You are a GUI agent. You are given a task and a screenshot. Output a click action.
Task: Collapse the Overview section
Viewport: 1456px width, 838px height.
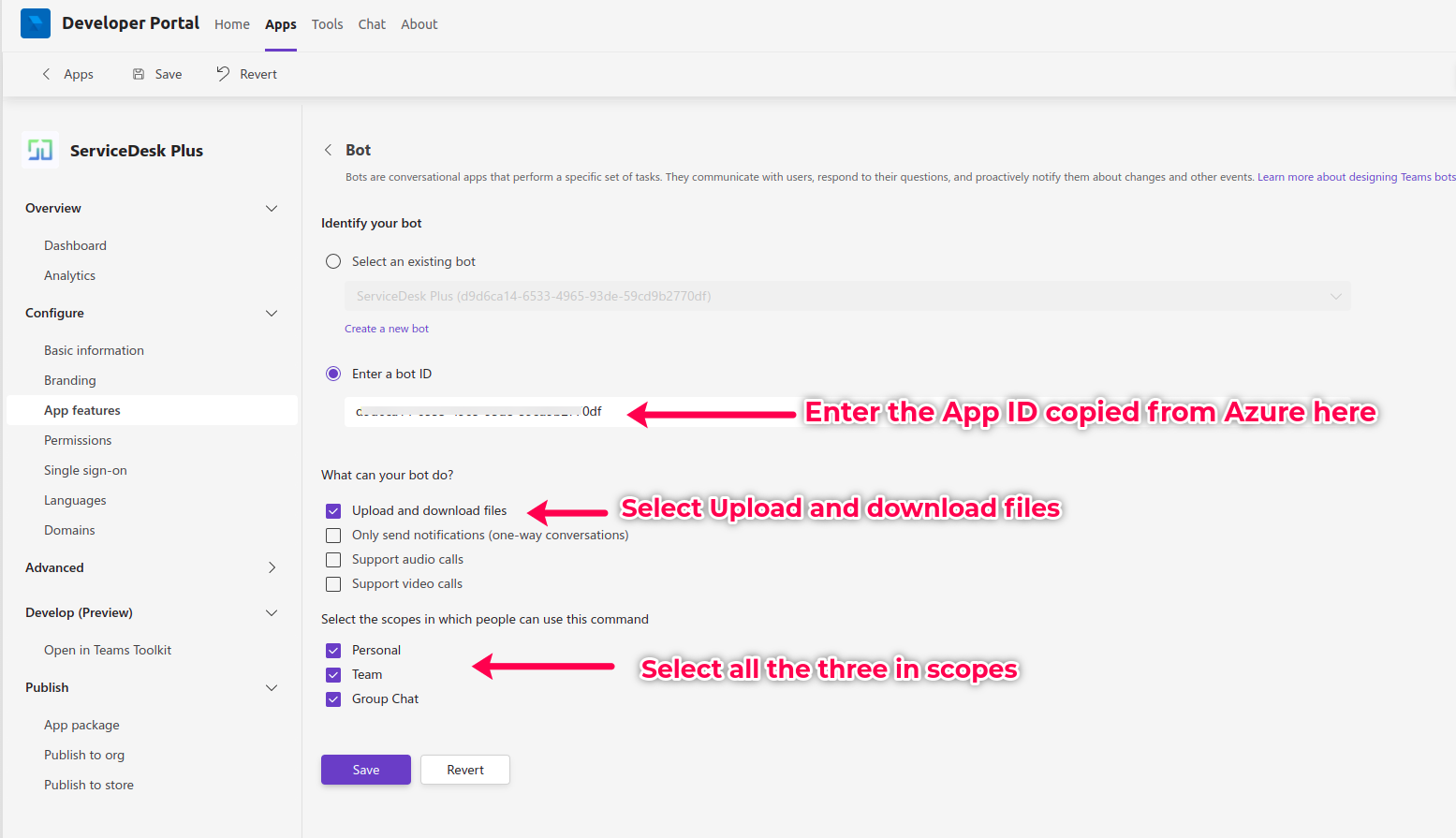click(272, 208)
